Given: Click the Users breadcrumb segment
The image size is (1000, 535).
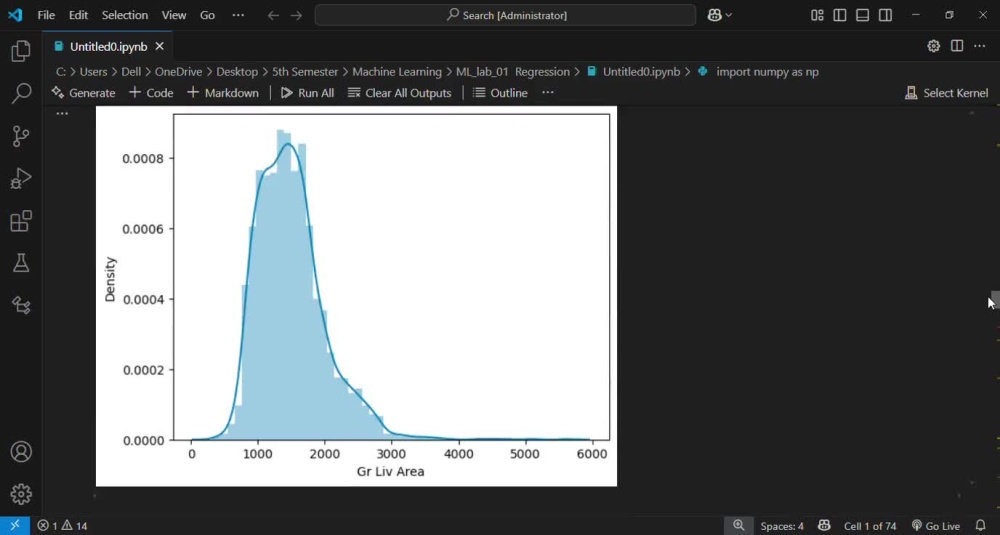Looking at the screenshot, I should pos(93,72).
